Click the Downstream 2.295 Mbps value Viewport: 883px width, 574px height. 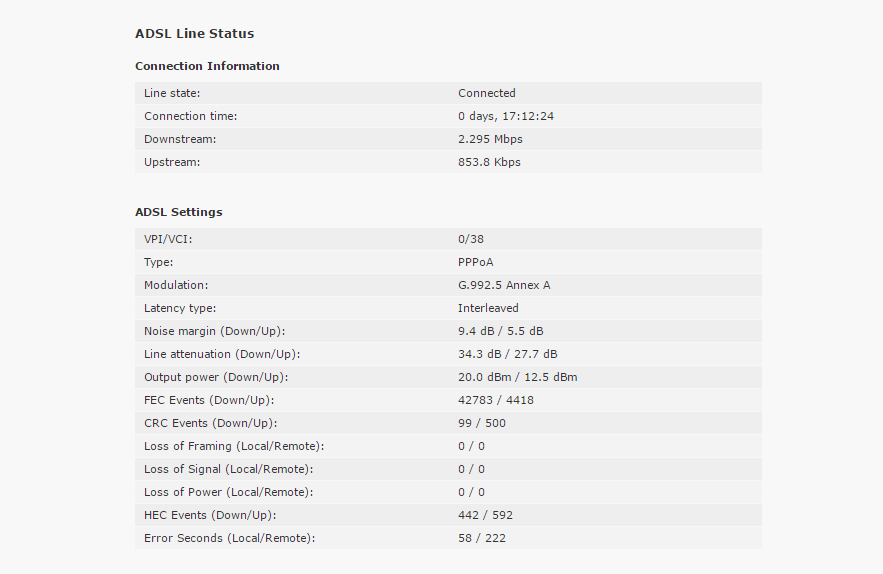click(x=490, y=139)
